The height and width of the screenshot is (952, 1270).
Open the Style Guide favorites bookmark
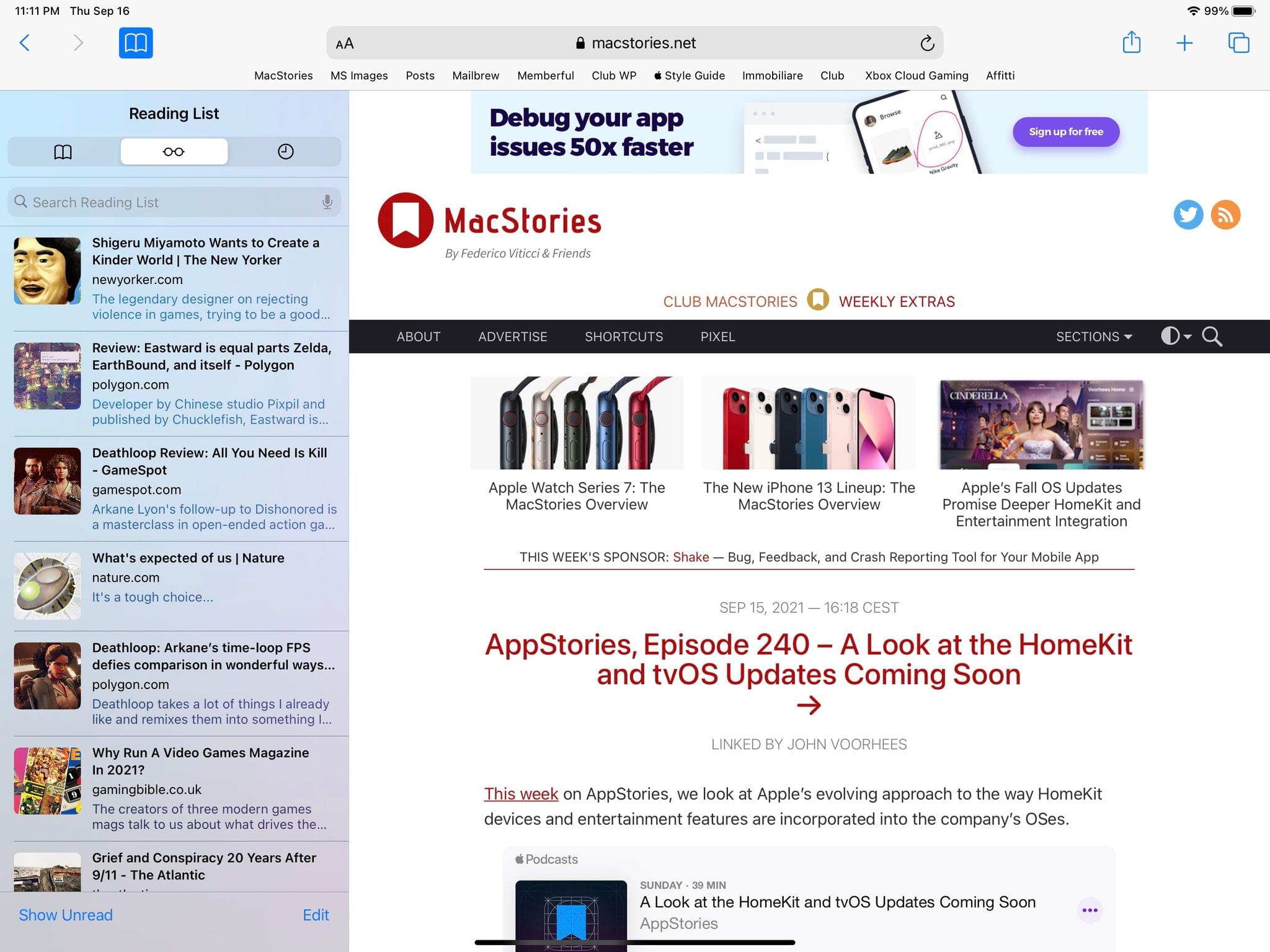click(690, 76)
